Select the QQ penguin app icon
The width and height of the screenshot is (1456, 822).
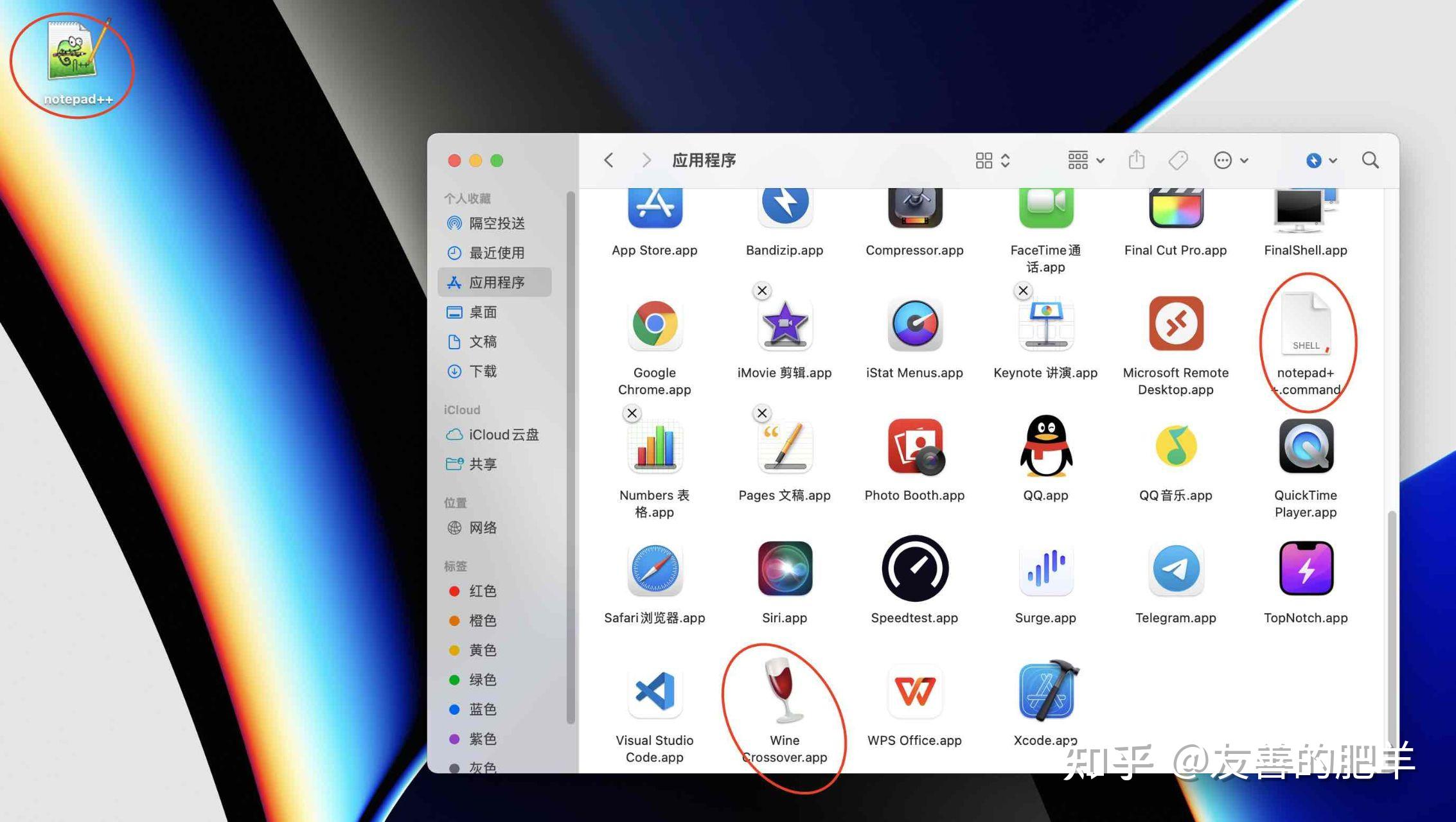click(x=1045, y=446)
